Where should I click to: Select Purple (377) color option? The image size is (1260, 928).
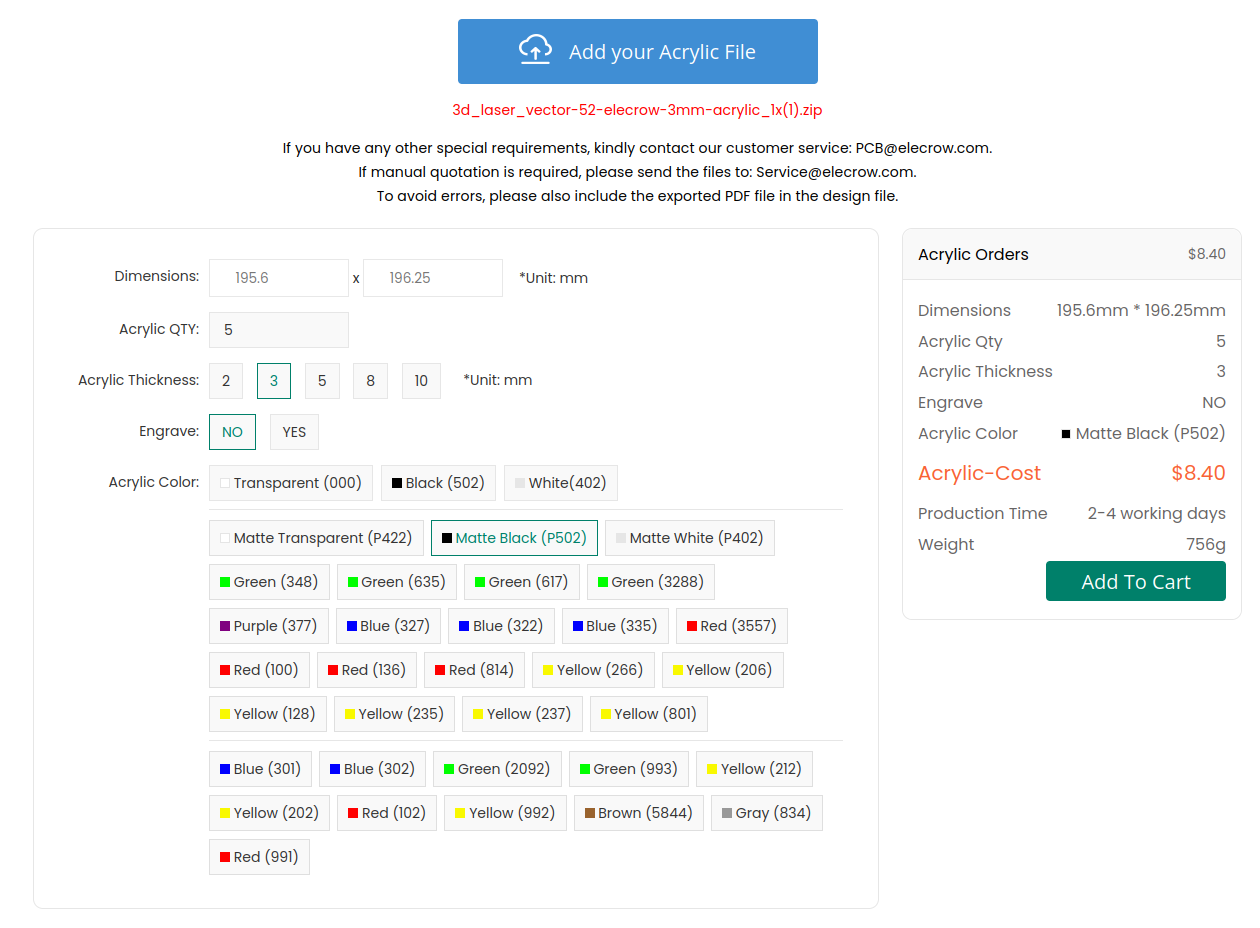[x=269, y=626]
